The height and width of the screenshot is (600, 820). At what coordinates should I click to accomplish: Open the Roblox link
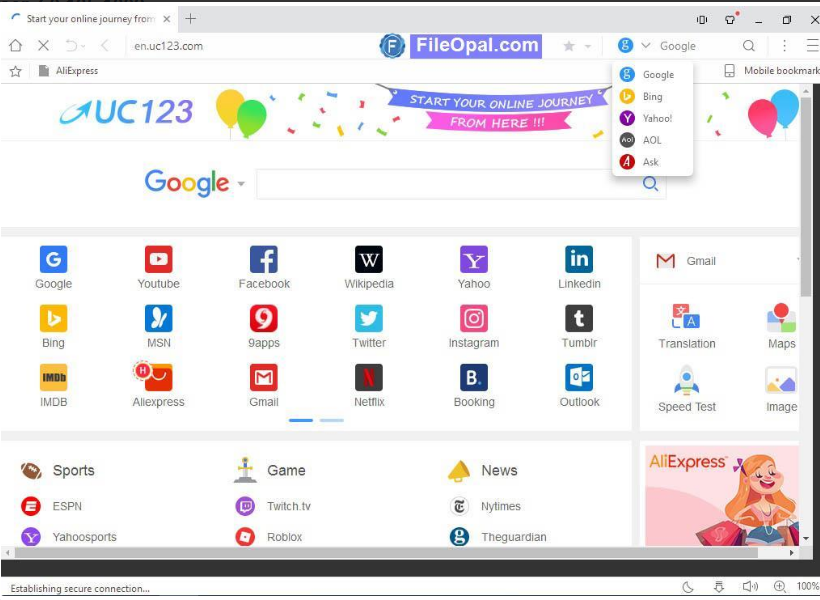tap(269, 537)
